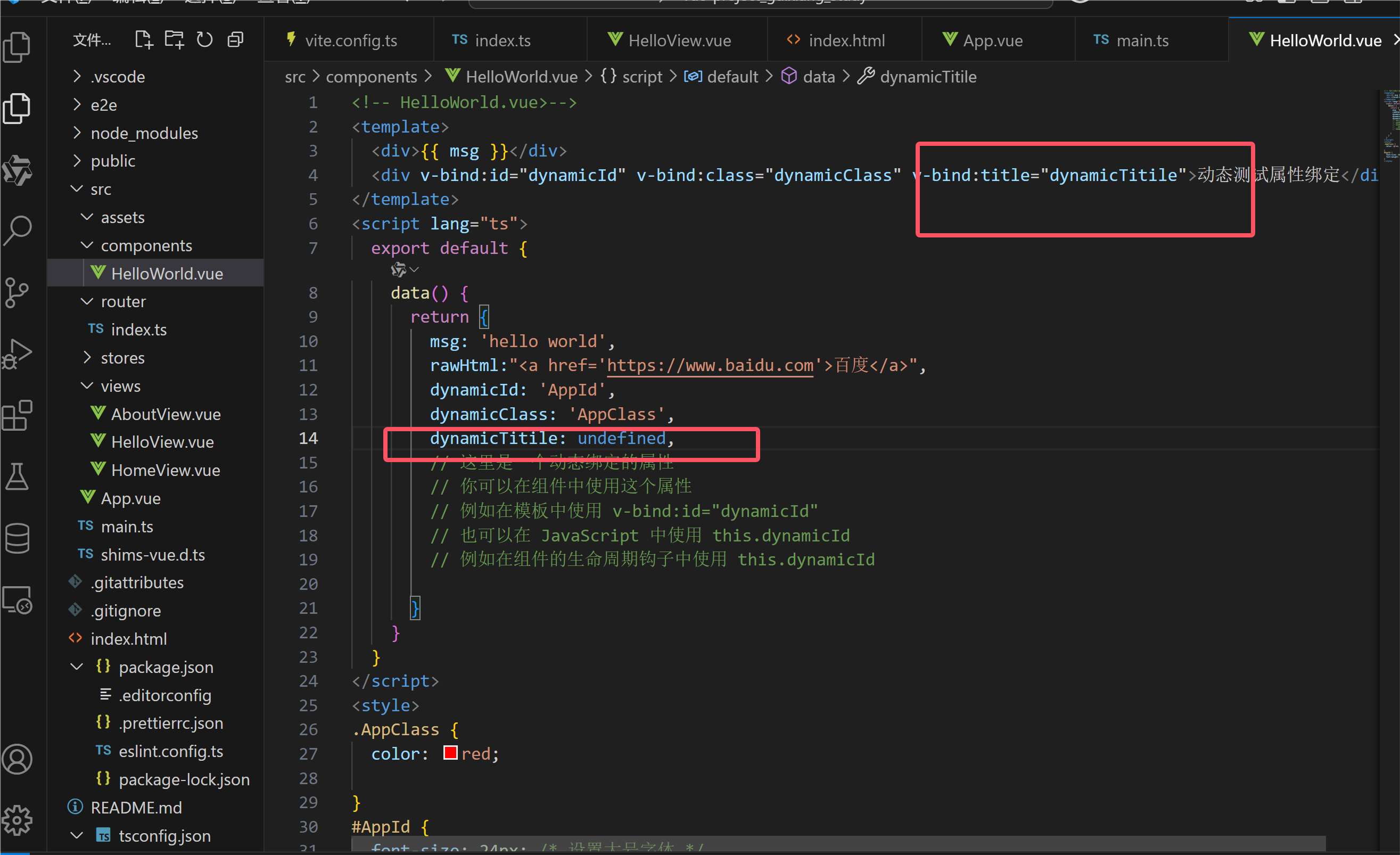Collapse the package.json nested files

pos(77,667)
